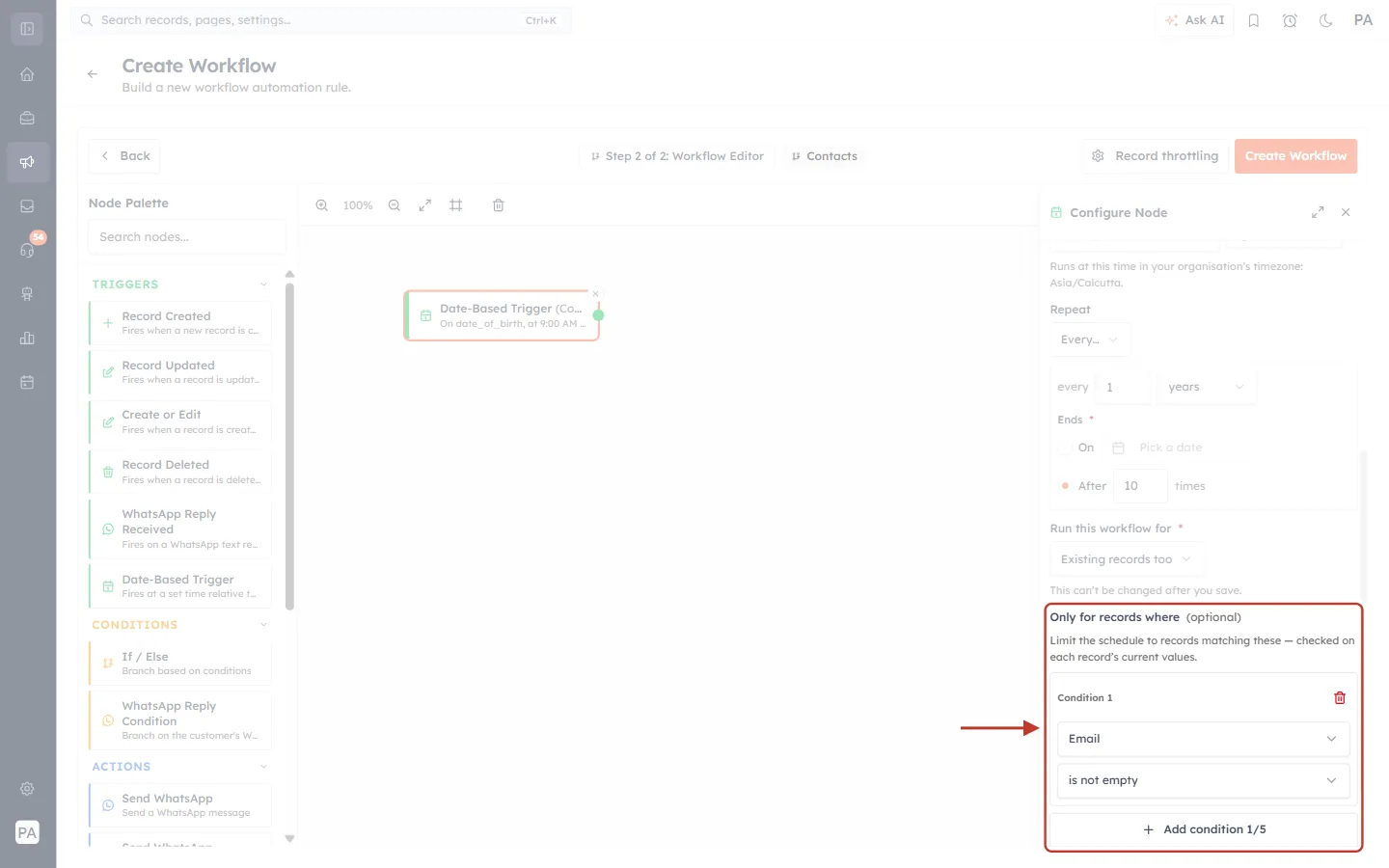Delete selected node with canvas trash icon

pyautogui.click(x=499, y=205)
